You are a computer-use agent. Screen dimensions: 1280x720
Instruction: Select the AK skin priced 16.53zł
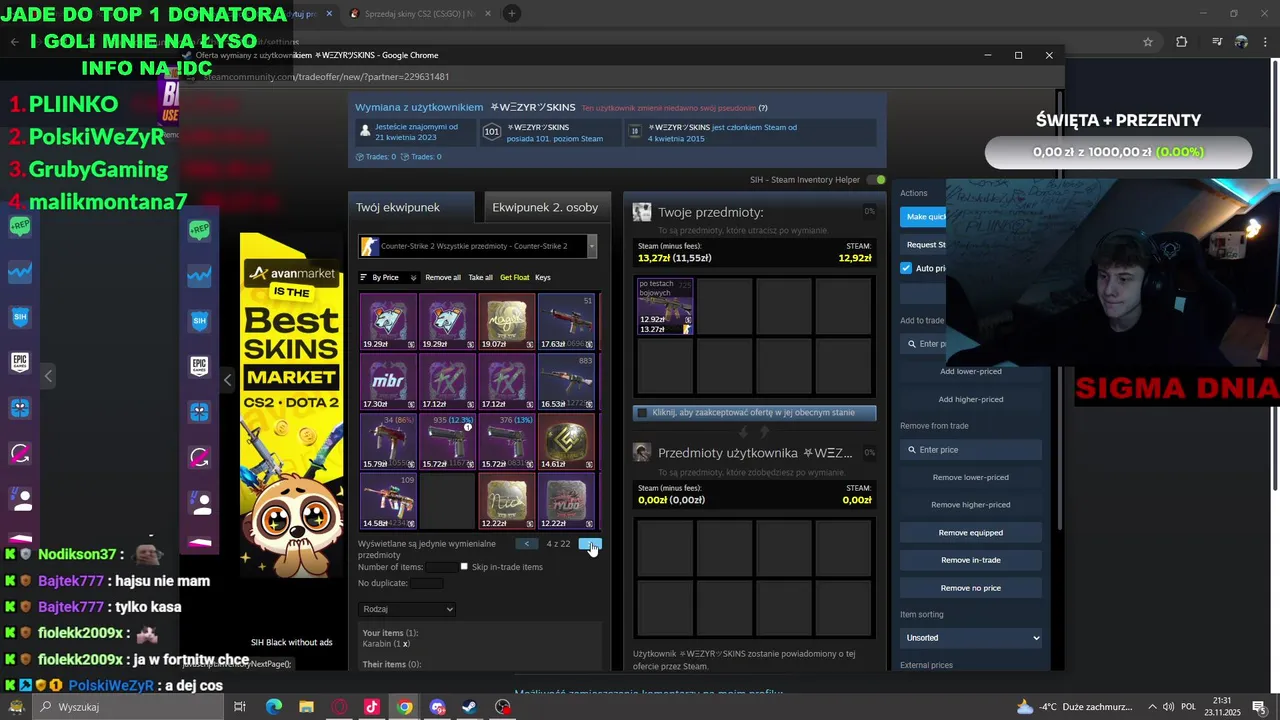566,381
